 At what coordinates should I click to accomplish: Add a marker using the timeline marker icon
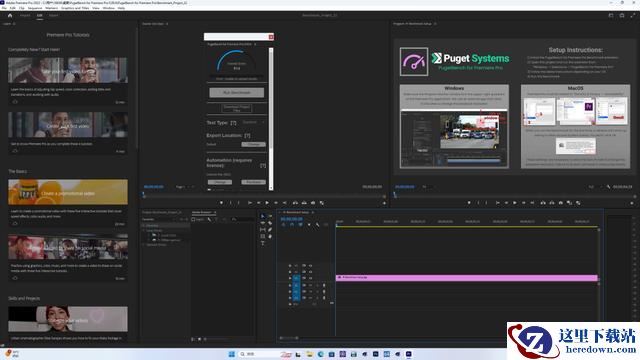pyautogui.click(x=309, y=224)
